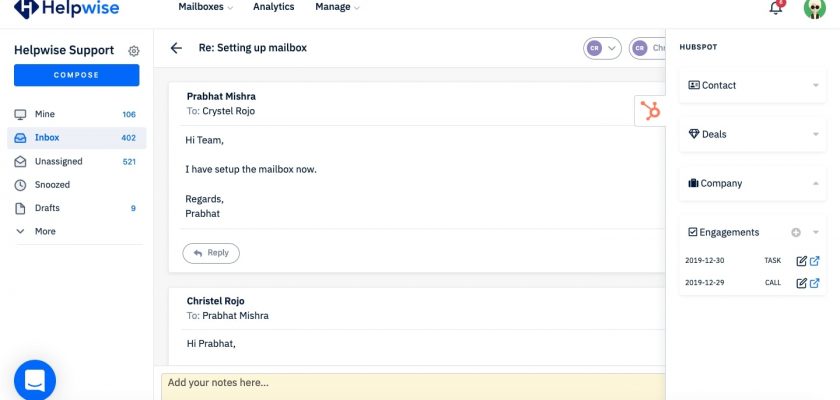This screenshot has width=840, height=400.
Task: Open the notifications bell
Action: pyautogui.click(x=776, y=7)
